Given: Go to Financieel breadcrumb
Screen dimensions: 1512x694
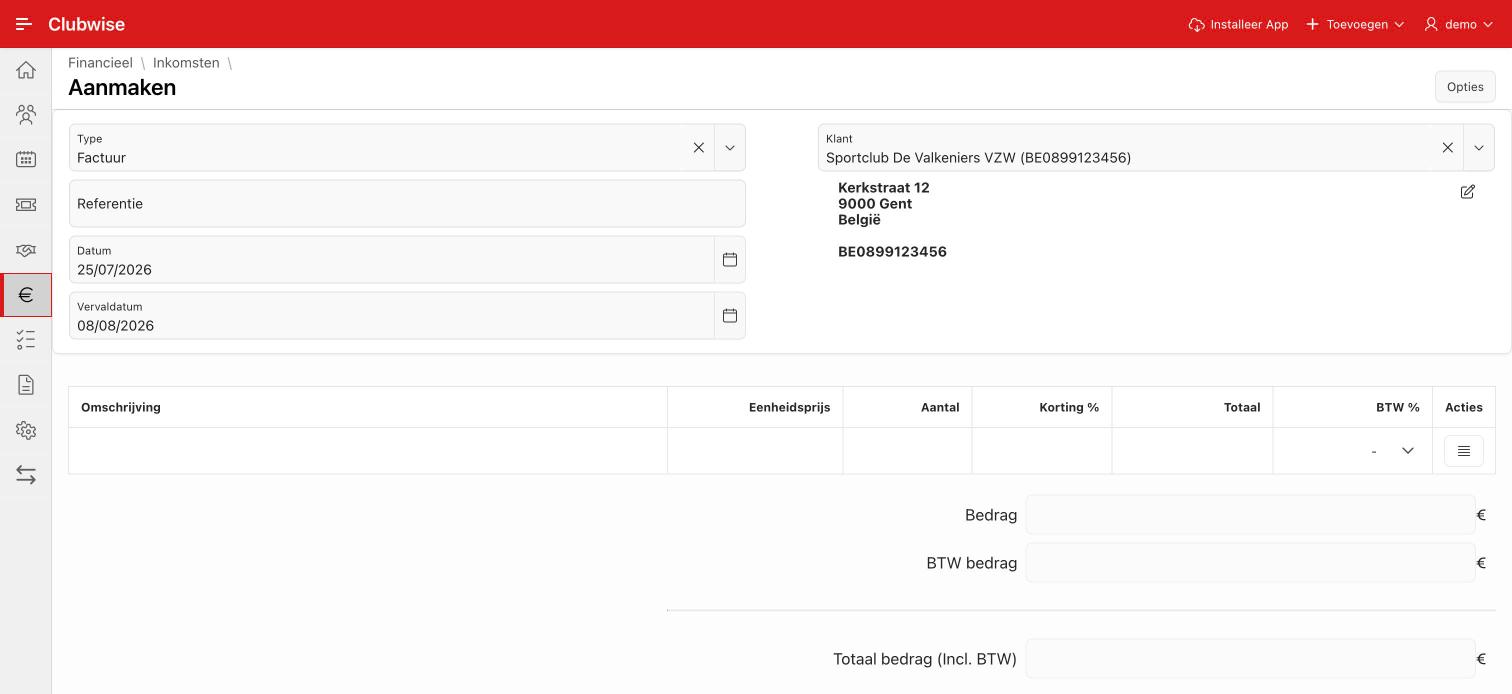Looking at the screenshot, I should (x=100, y=63).
